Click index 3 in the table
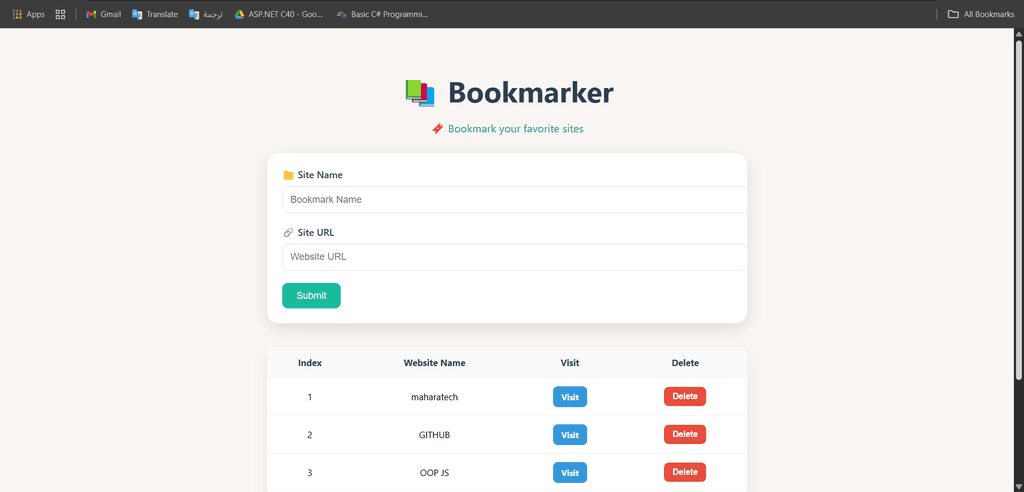This screenshot has width=1024, height=492. (x=310, y=472)
